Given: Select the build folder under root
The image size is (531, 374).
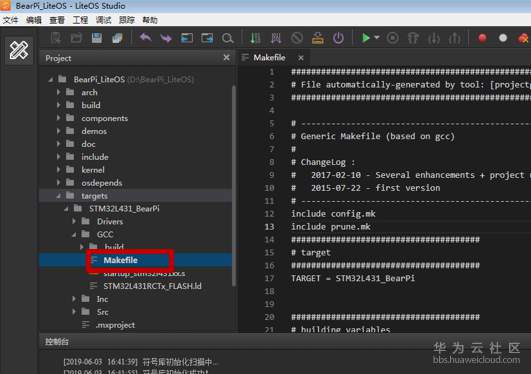Looking at the screenshot, I should (91, 105).
